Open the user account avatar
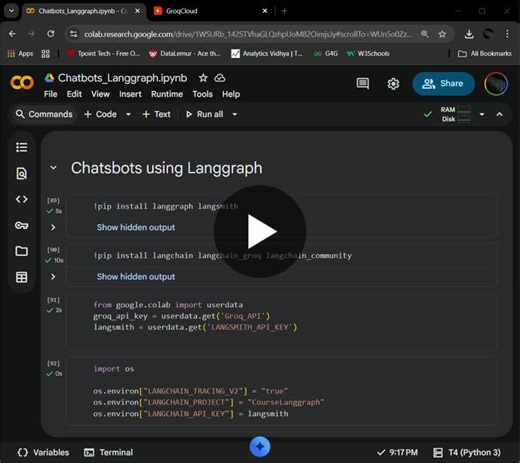520x463 pixels. click(496, 84)
